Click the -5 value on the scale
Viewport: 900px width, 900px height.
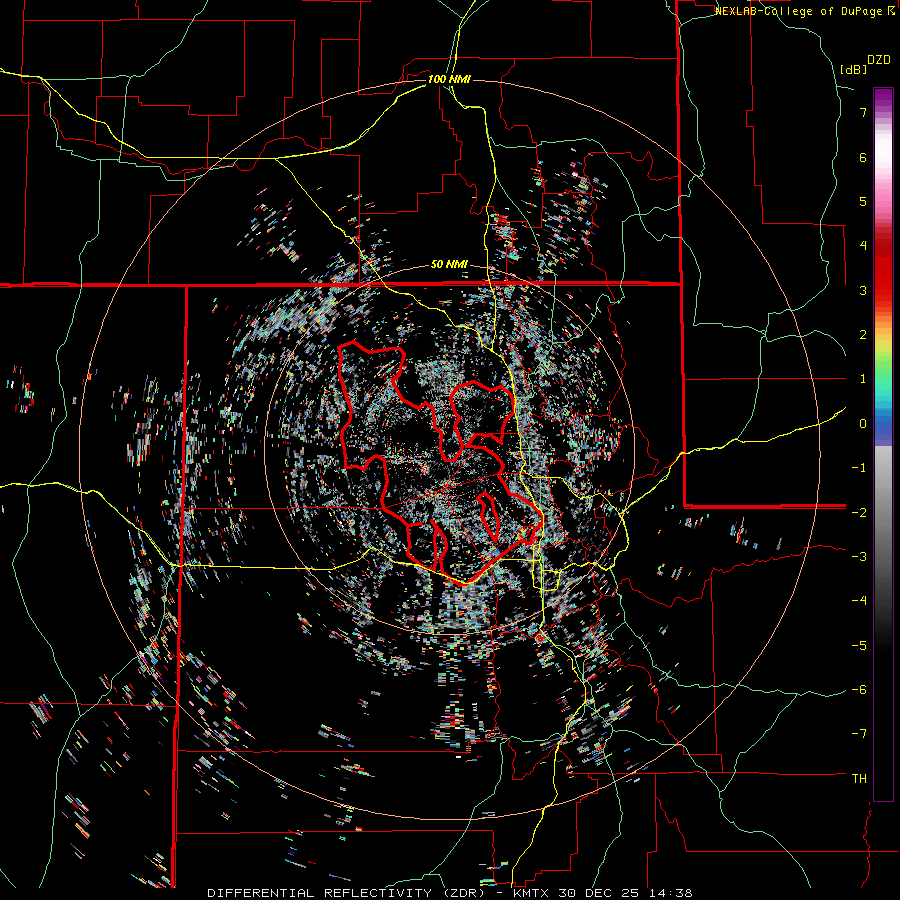[x=859, y=646]
